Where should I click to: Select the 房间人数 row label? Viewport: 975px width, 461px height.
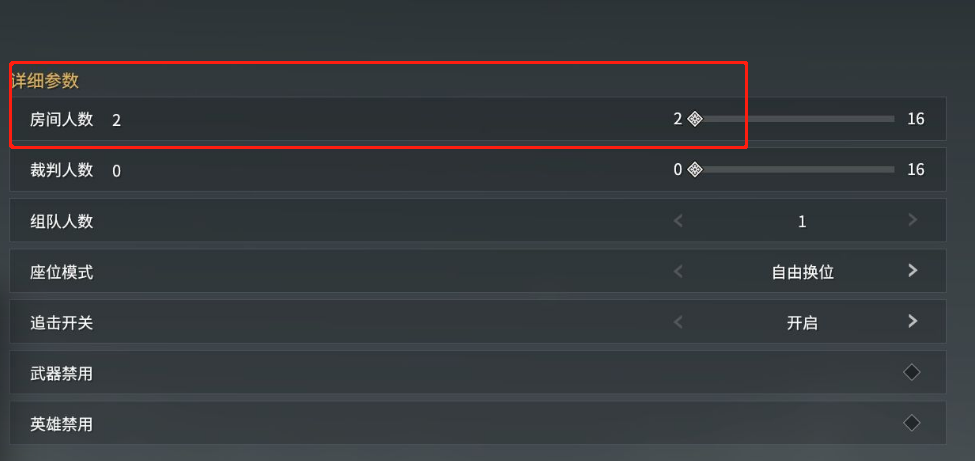(x=62, y=119)
